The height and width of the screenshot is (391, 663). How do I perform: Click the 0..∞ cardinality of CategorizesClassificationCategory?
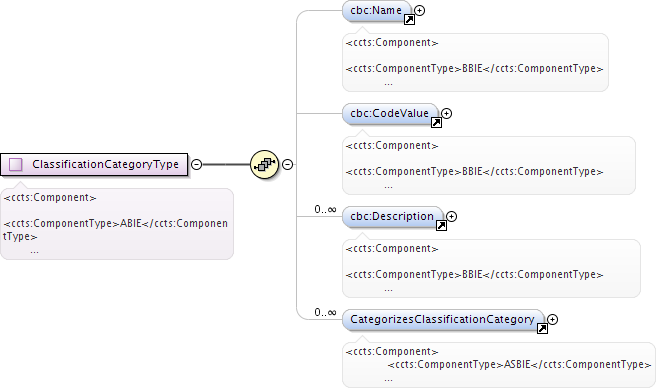[325, 313]
